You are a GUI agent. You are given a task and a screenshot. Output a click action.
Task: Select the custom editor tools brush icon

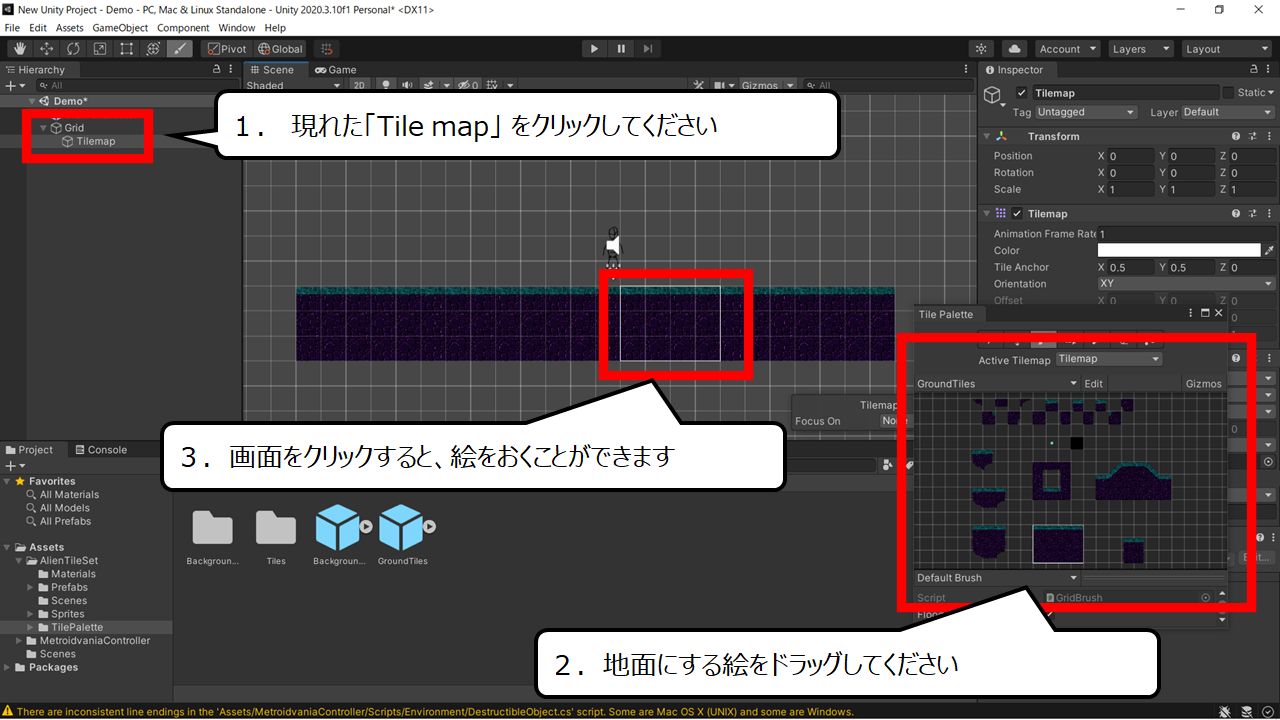180,49
